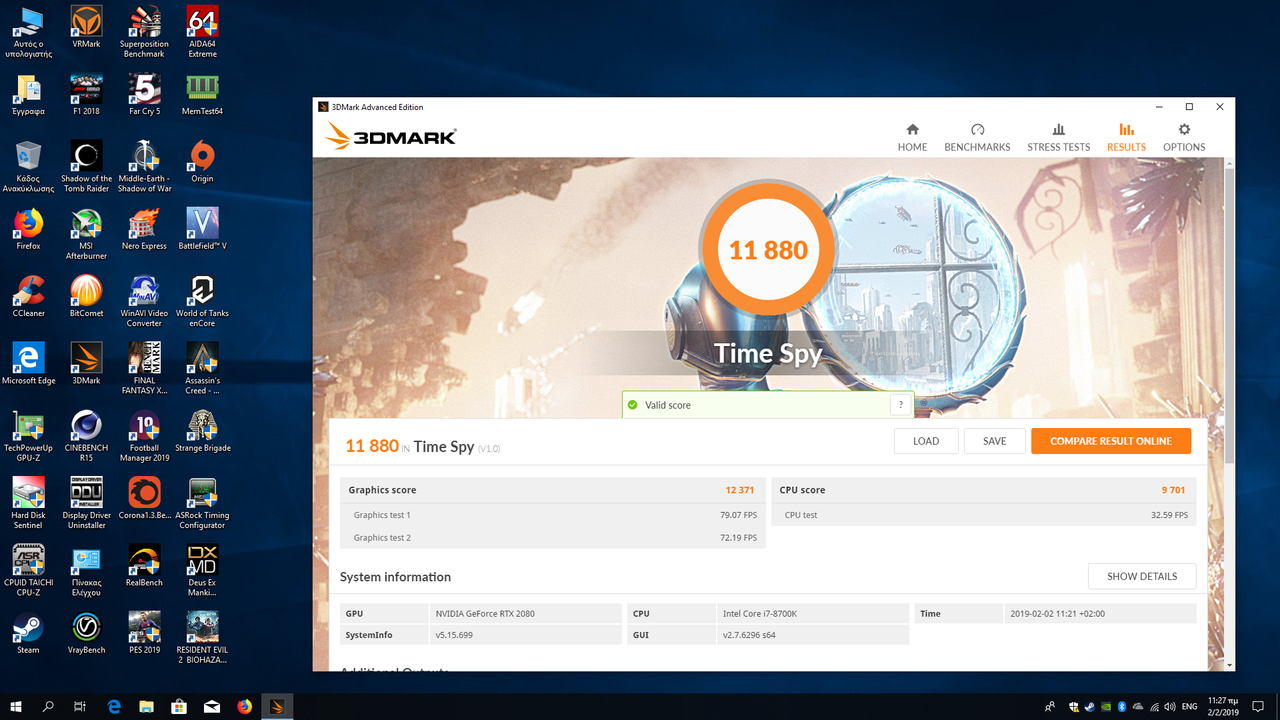Open the HOME tab in 3DMark

click(x=912, y=138)
